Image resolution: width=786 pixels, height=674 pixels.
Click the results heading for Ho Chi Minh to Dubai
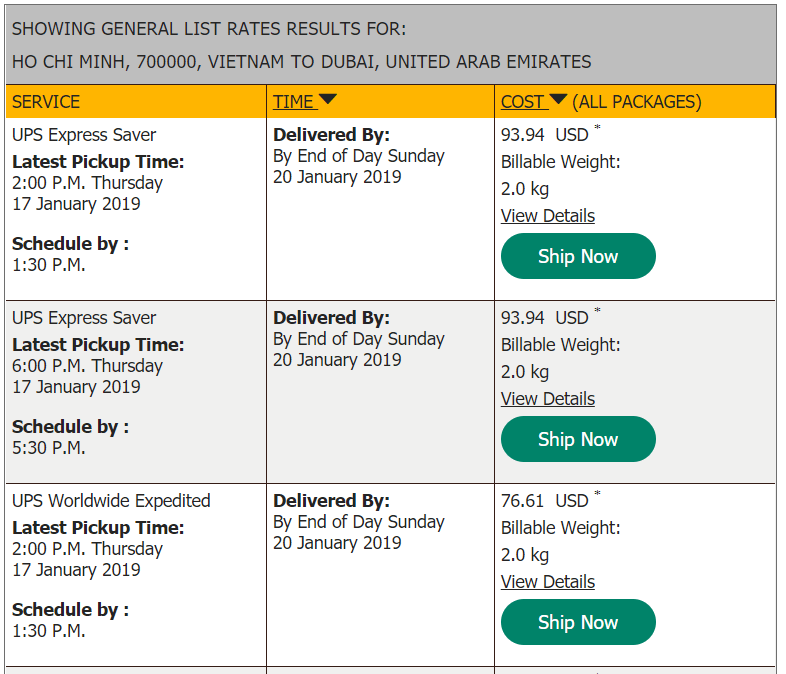pos(302,62)
